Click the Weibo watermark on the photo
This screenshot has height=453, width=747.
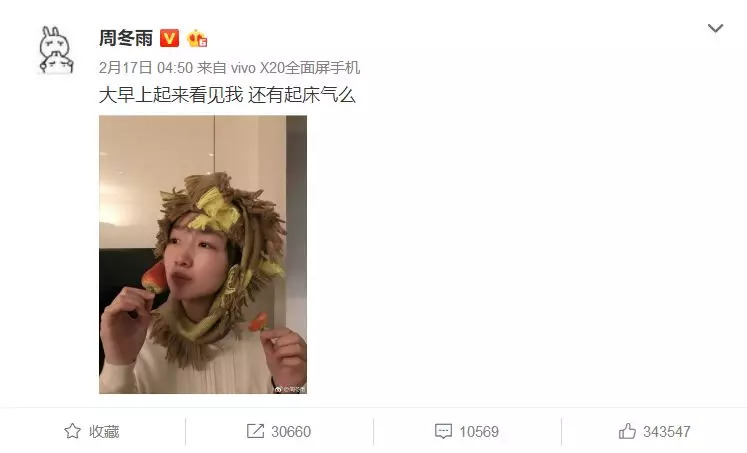tap(289, 389)
